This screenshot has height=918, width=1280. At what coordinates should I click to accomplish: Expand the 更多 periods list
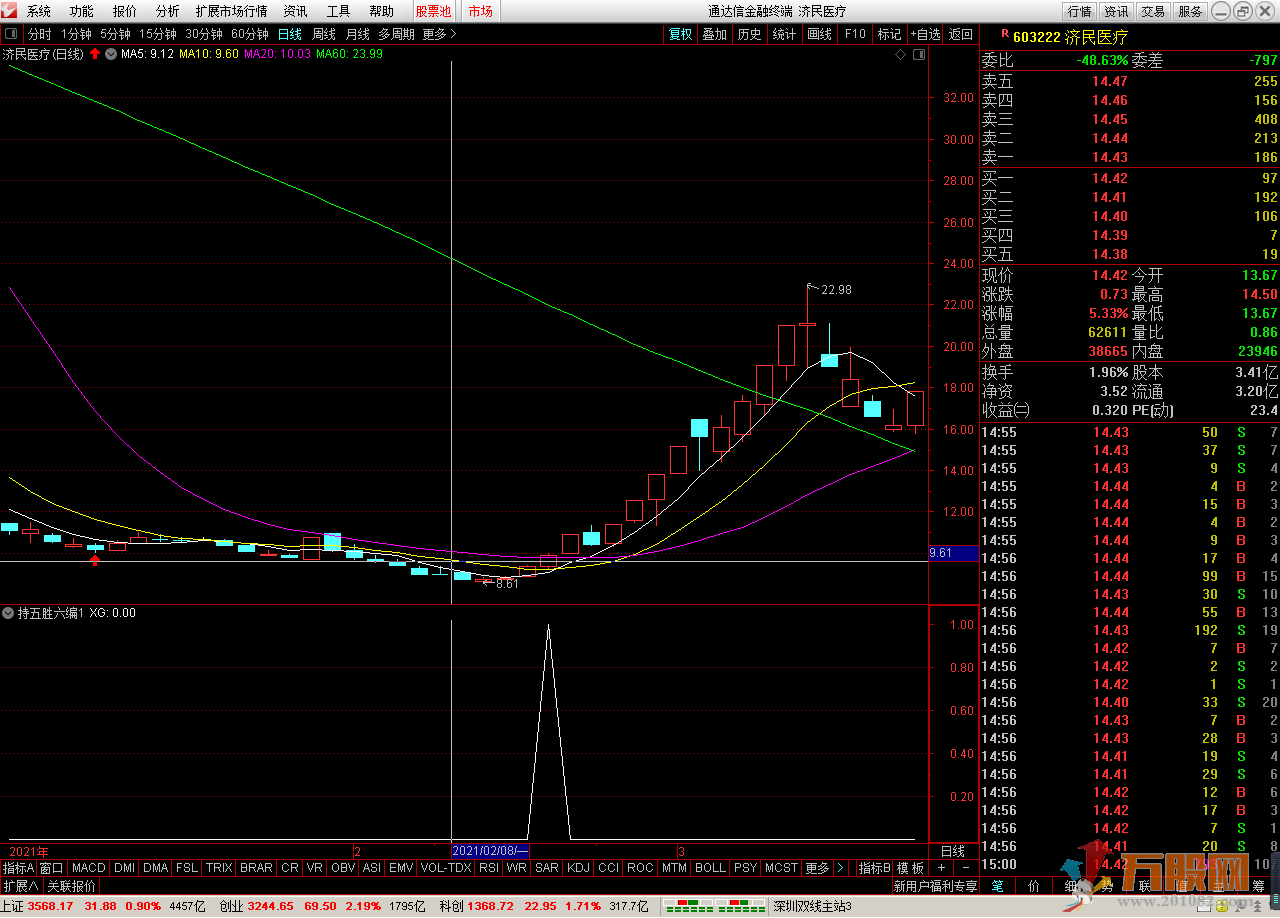coord(439,34)
